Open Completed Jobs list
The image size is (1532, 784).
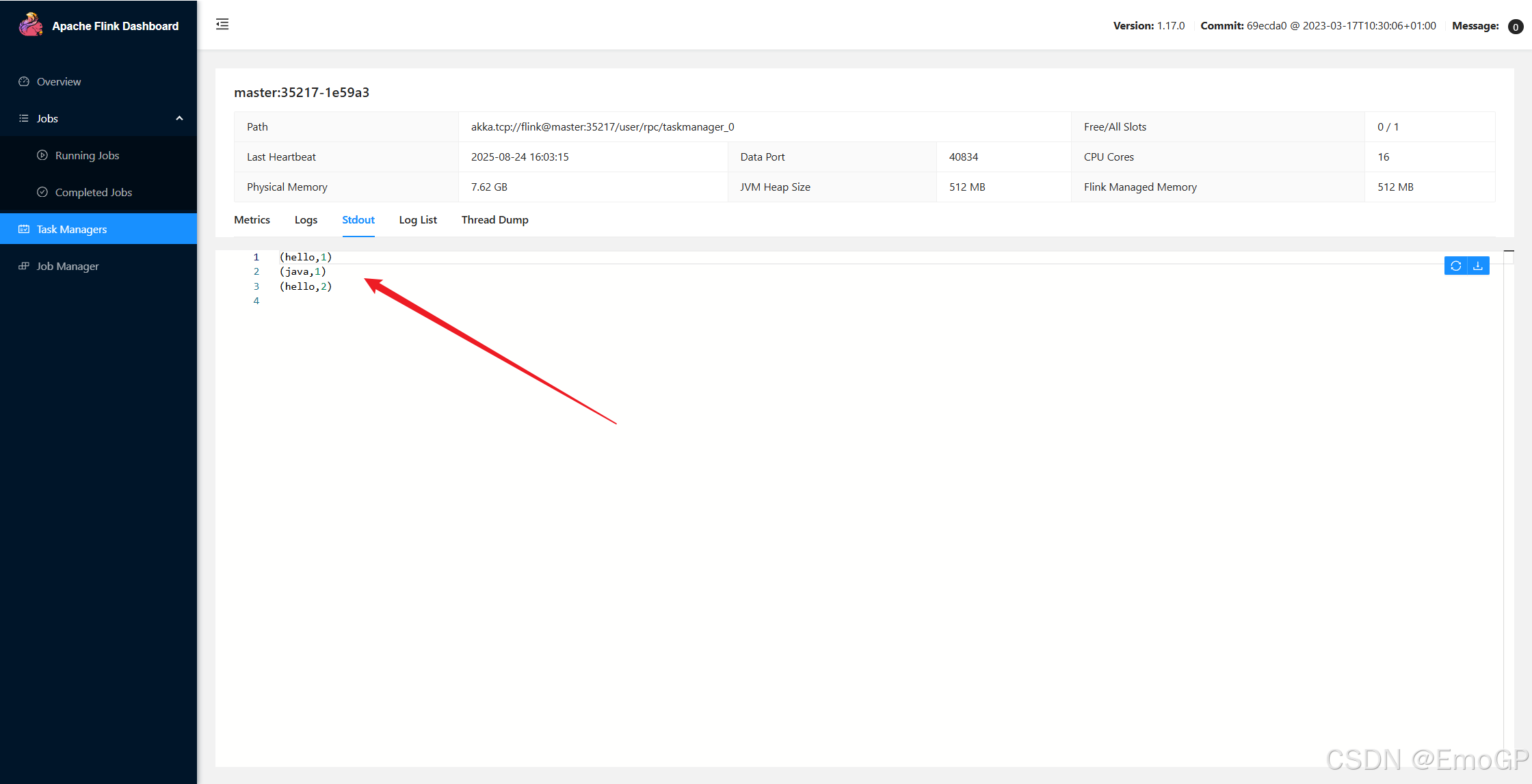[98, 192]
